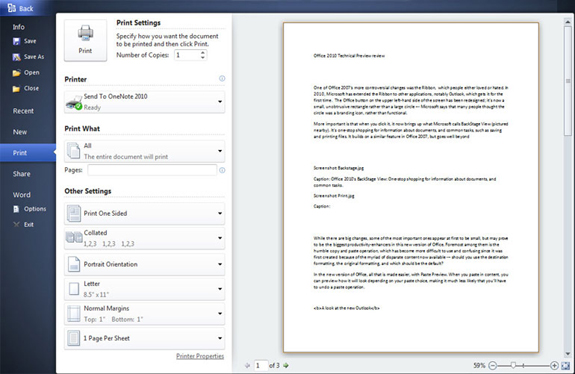Image resolution: width=575 pixels, height=374 pixels.
Task: Click the Save As menu label
Action: click(34, 57)
